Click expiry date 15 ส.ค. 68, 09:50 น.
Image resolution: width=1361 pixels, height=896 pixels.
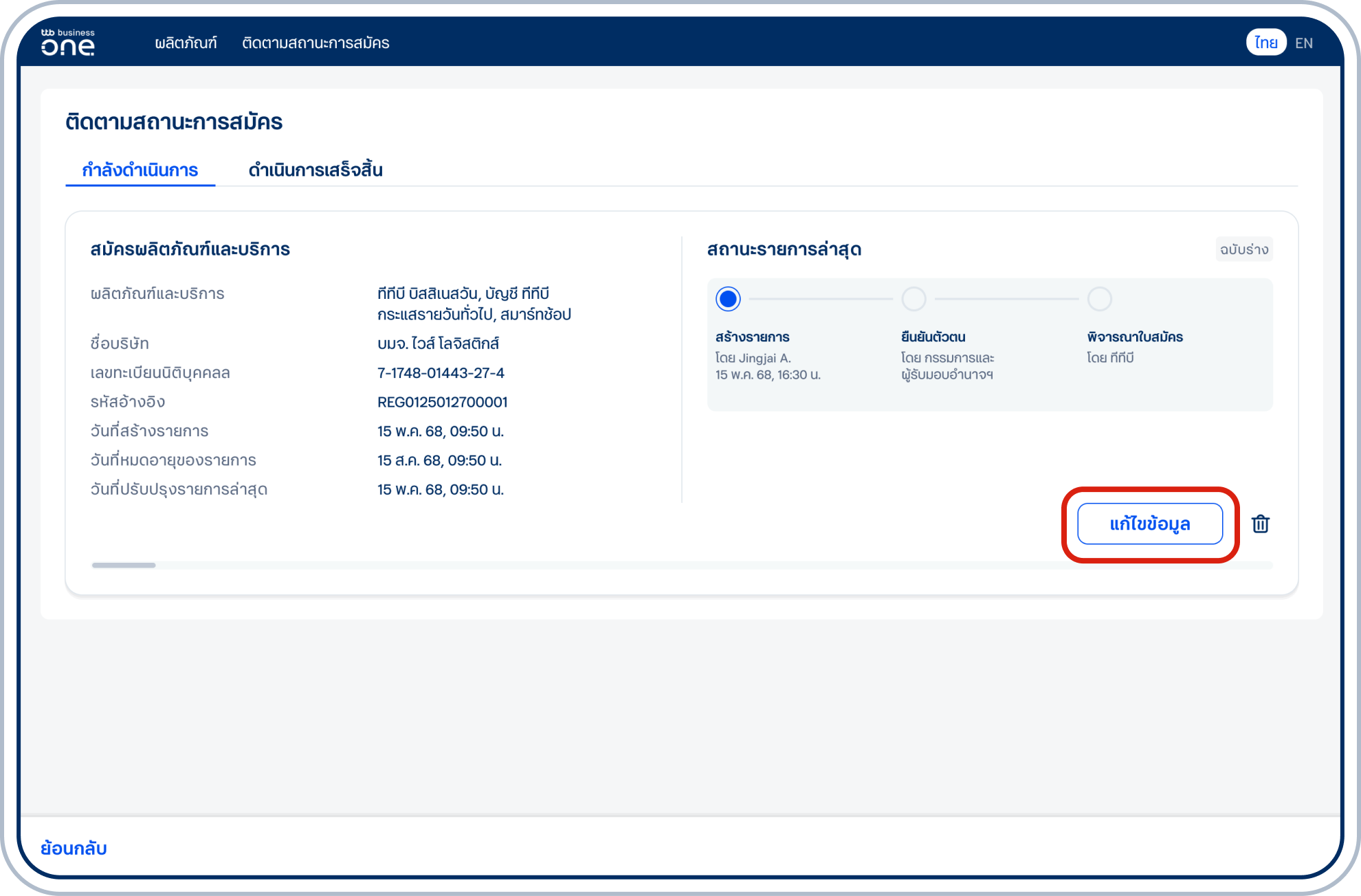tap(440, 460)
